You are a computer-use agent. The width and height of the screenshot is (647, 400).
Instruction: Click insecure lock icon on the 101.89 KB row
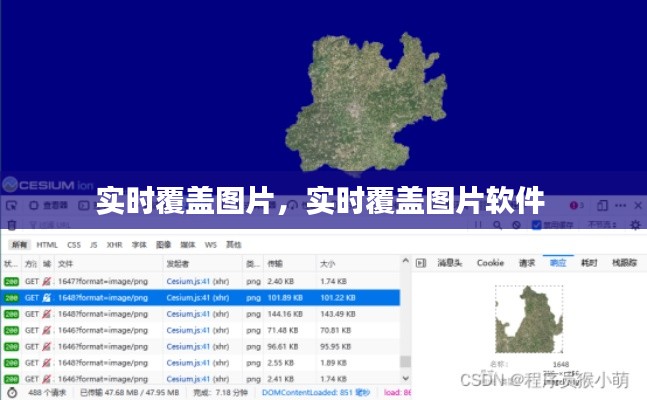[x=47, y=297]
